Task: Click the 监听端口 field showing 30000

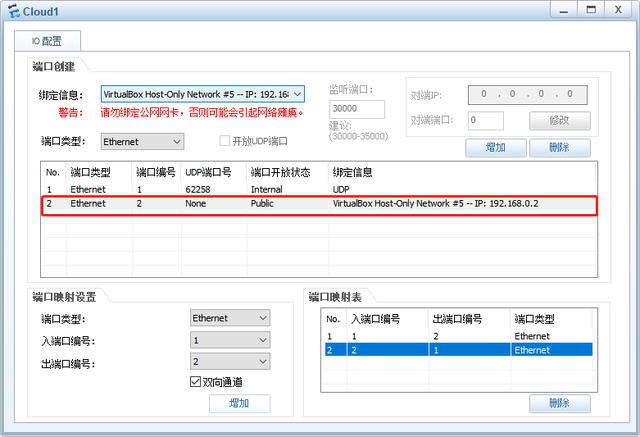Action: (x=357, y=109)
